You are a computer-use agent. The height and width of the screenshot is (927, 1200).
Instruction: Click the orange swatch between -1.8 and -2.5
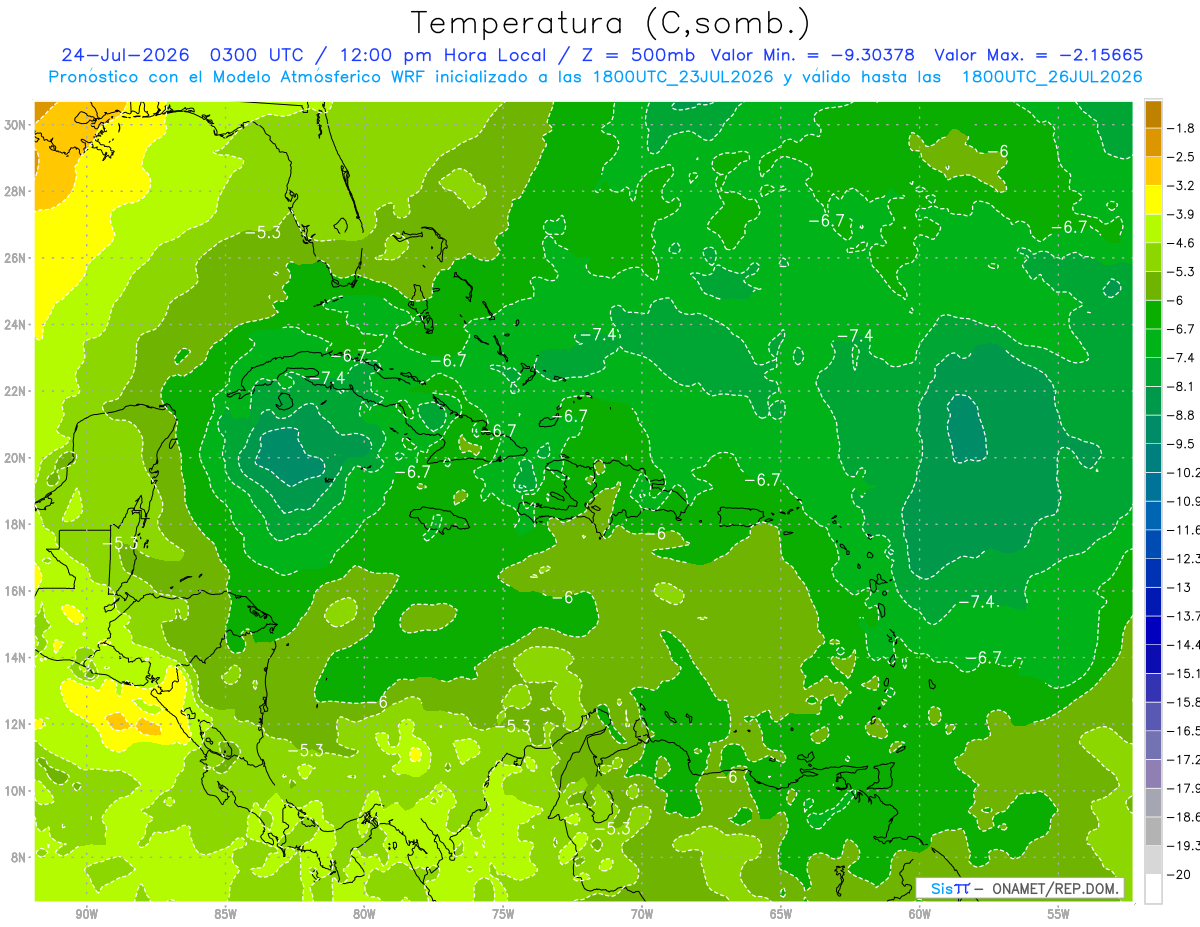click(1153, 142)
